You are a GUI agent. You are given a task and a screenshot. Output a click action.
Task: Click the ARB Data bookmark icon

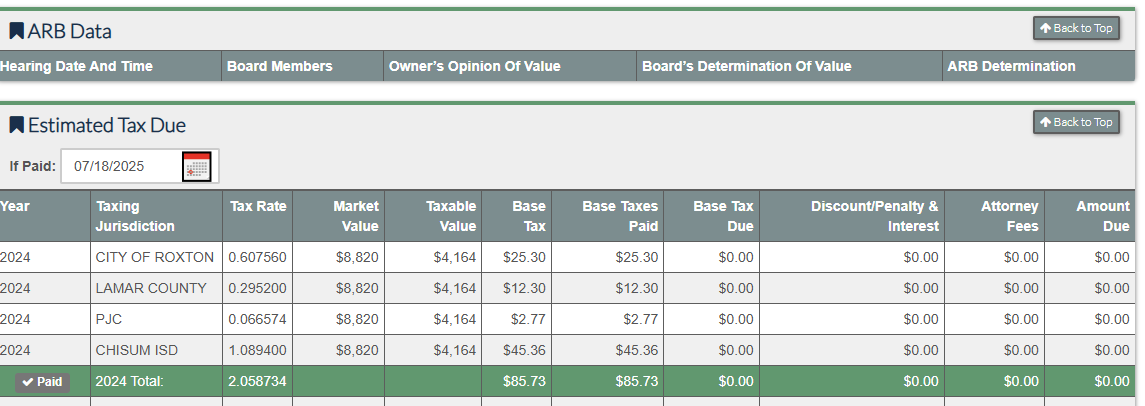coord(16,31)
